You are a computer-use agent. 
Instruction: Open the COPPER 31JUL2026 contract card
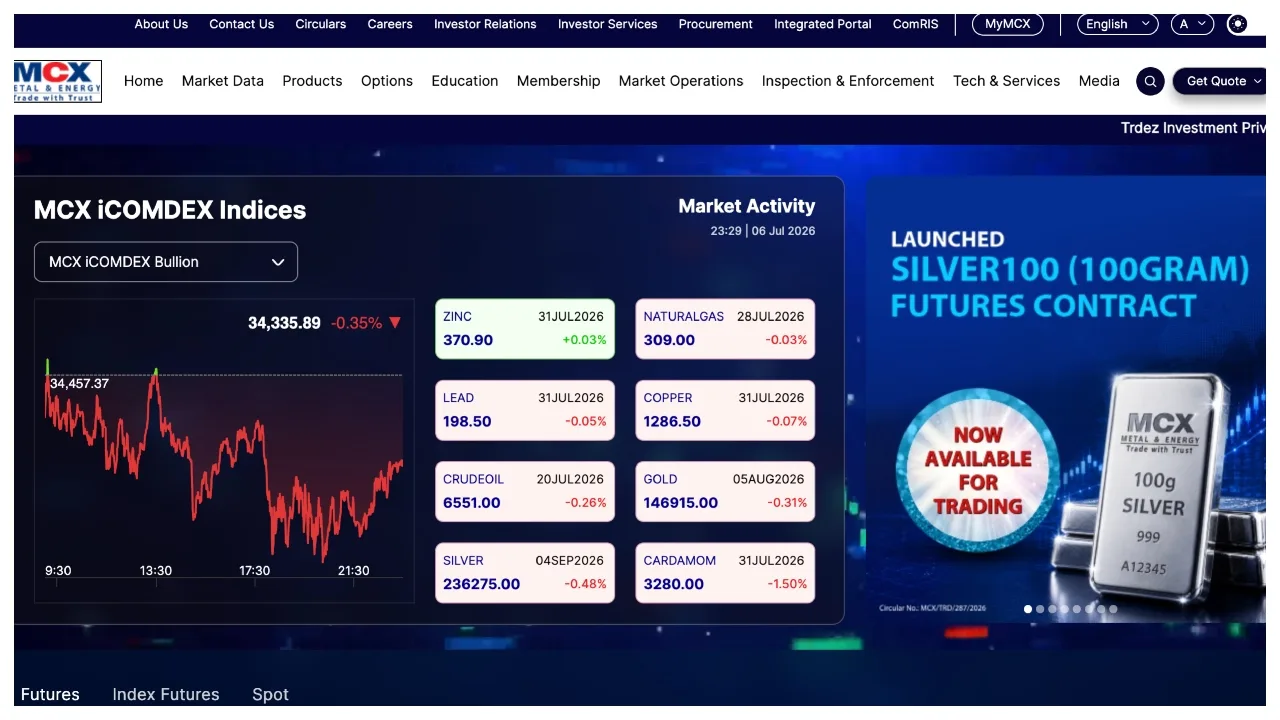point(725,410)
